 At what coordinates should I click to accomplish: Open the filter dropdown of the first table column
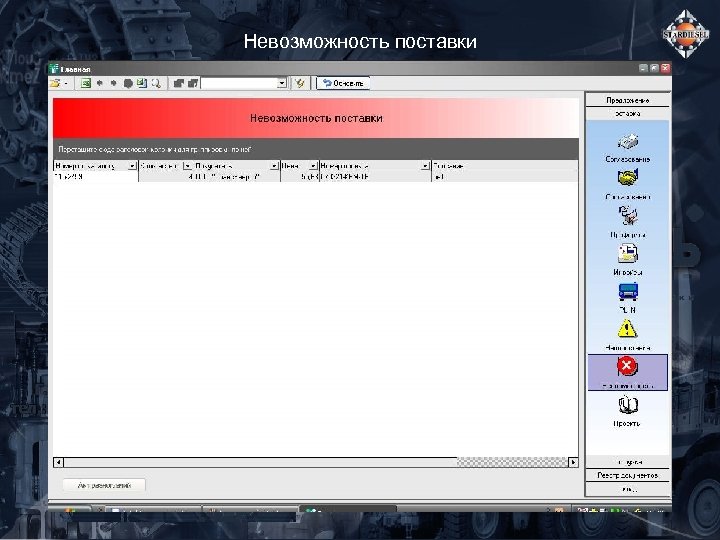132,166
